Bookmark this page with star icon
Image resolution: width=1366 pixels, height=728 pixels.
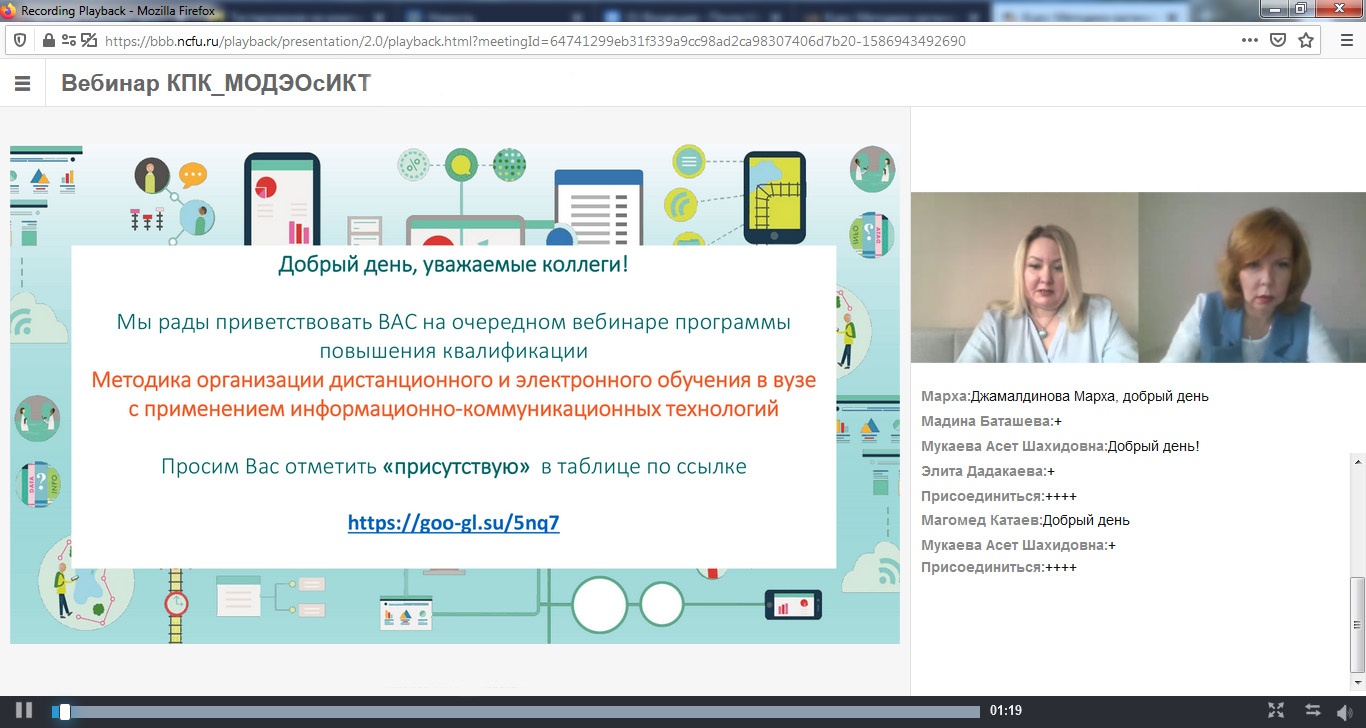pos(1306,41)
